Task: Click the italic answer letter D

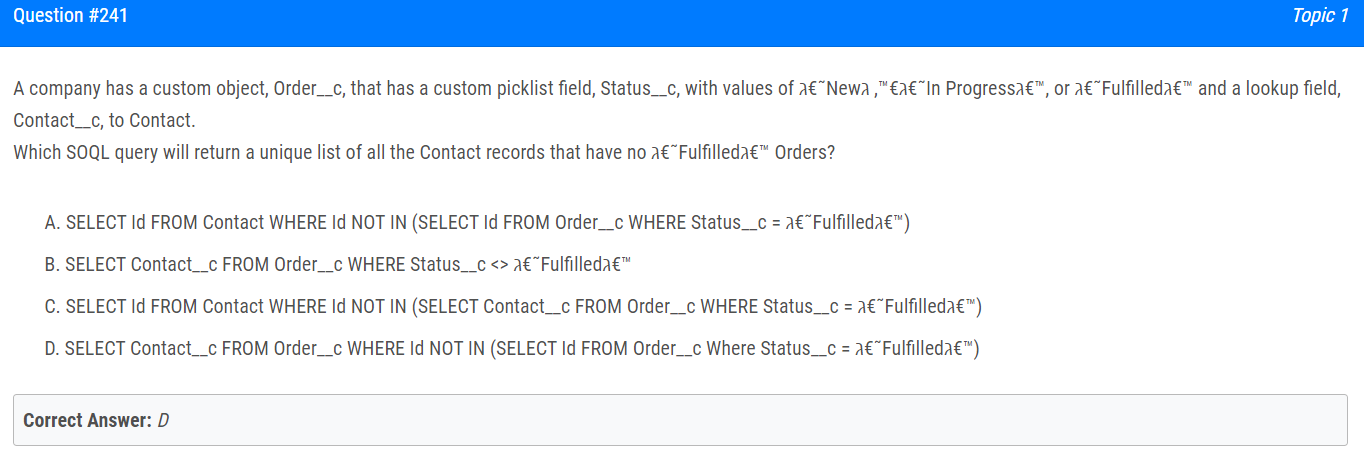Action: point(164,420)
